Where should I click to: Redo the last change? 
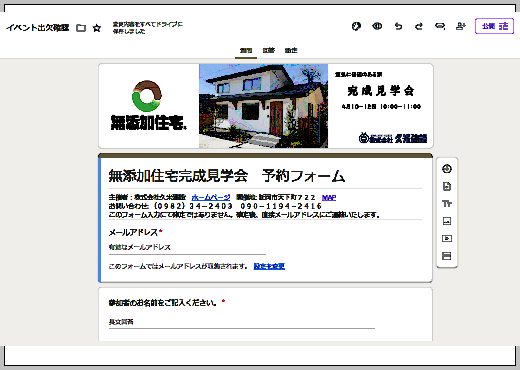coord(419,26)
